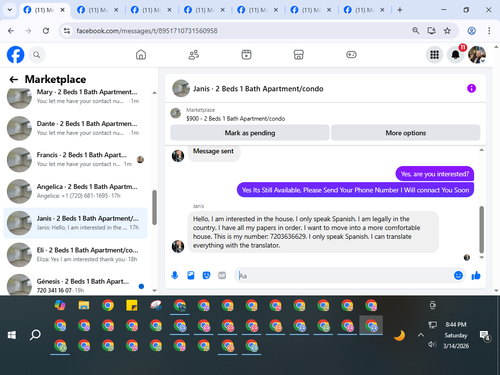Click the zoom magnifier in address bar
The image size is (500, 375).
(416, 31)
